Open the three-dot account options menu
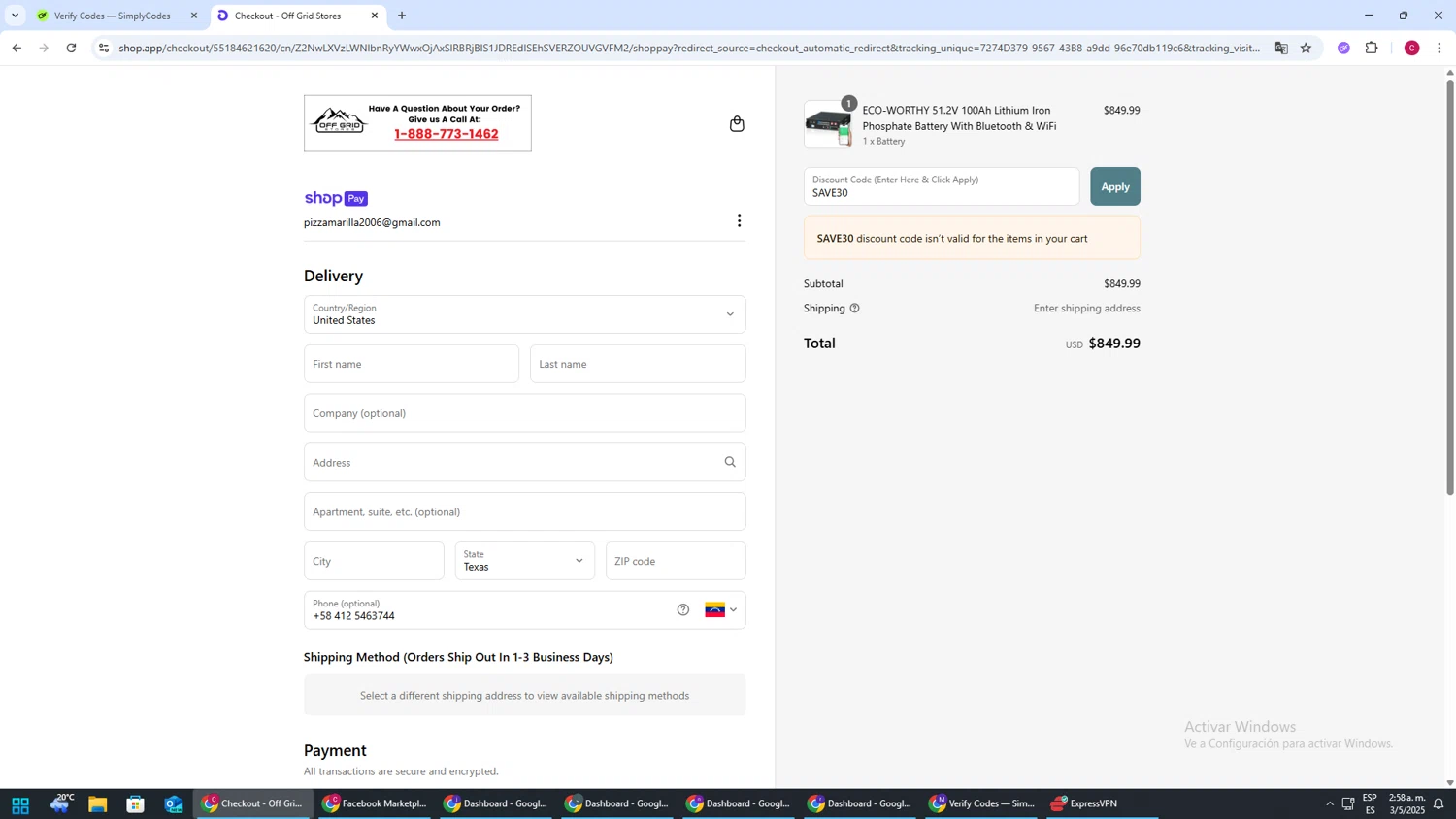 click(739, 221)
